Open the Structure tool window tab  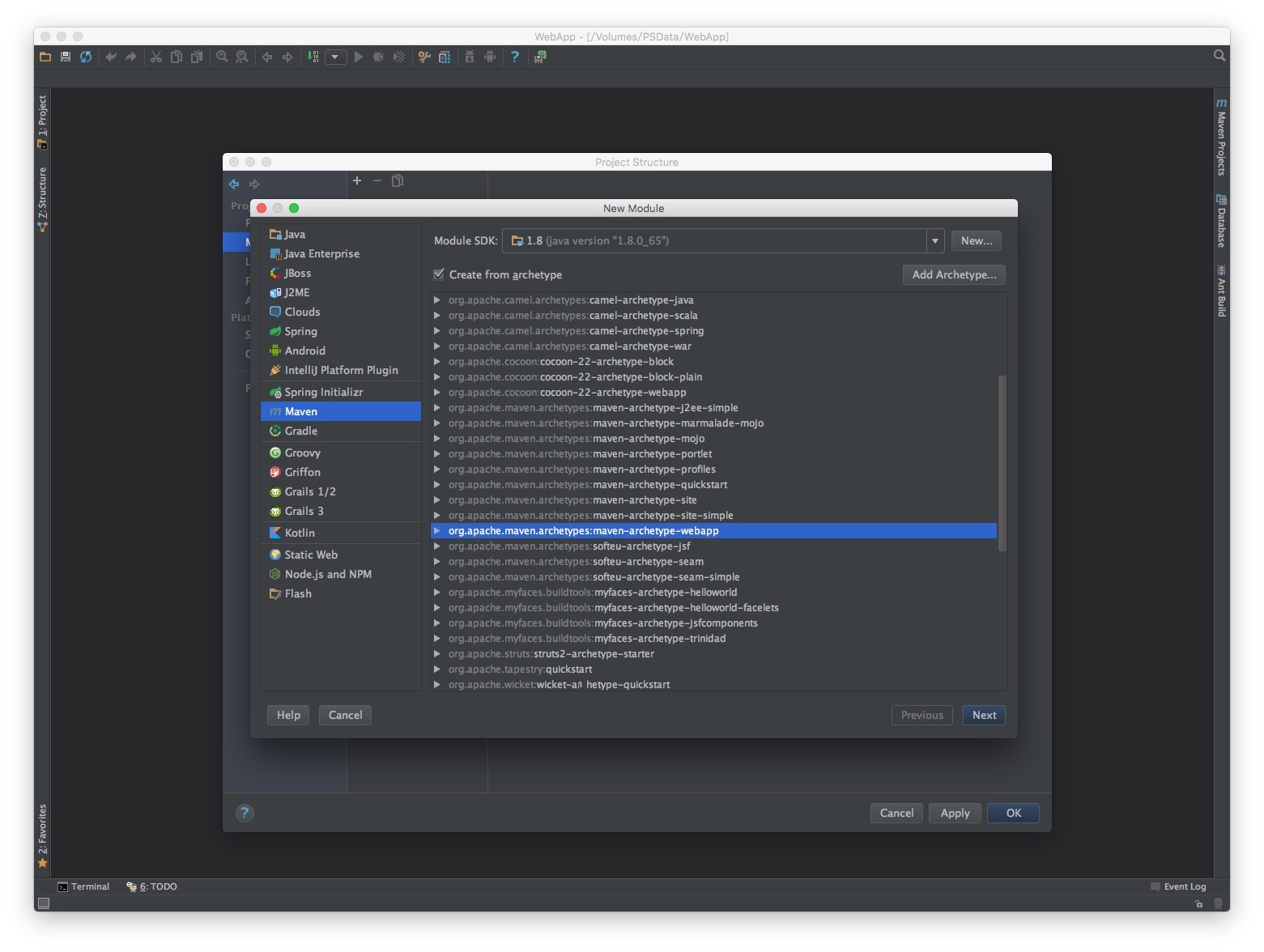coord(42,199)
